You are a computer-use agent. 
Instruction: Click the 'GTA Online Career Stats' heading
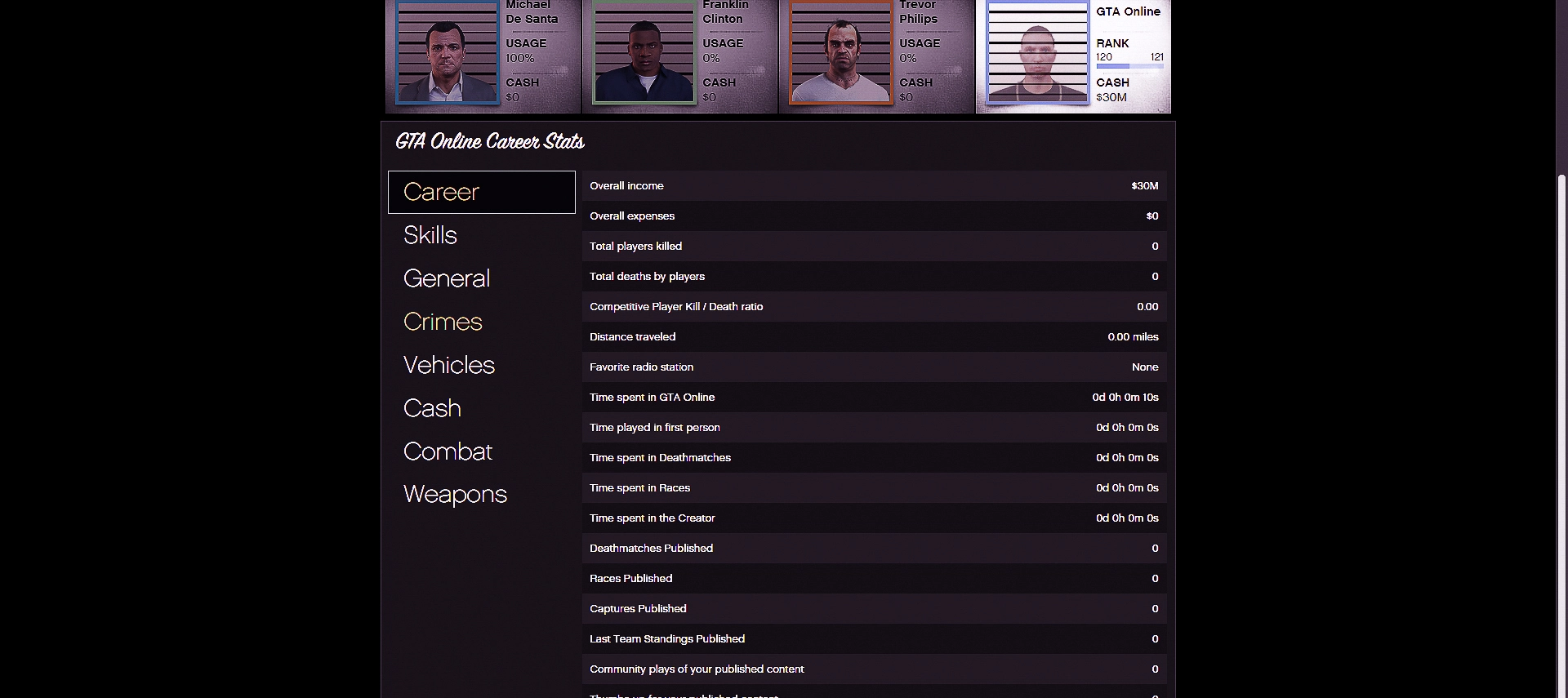[490, 141]
